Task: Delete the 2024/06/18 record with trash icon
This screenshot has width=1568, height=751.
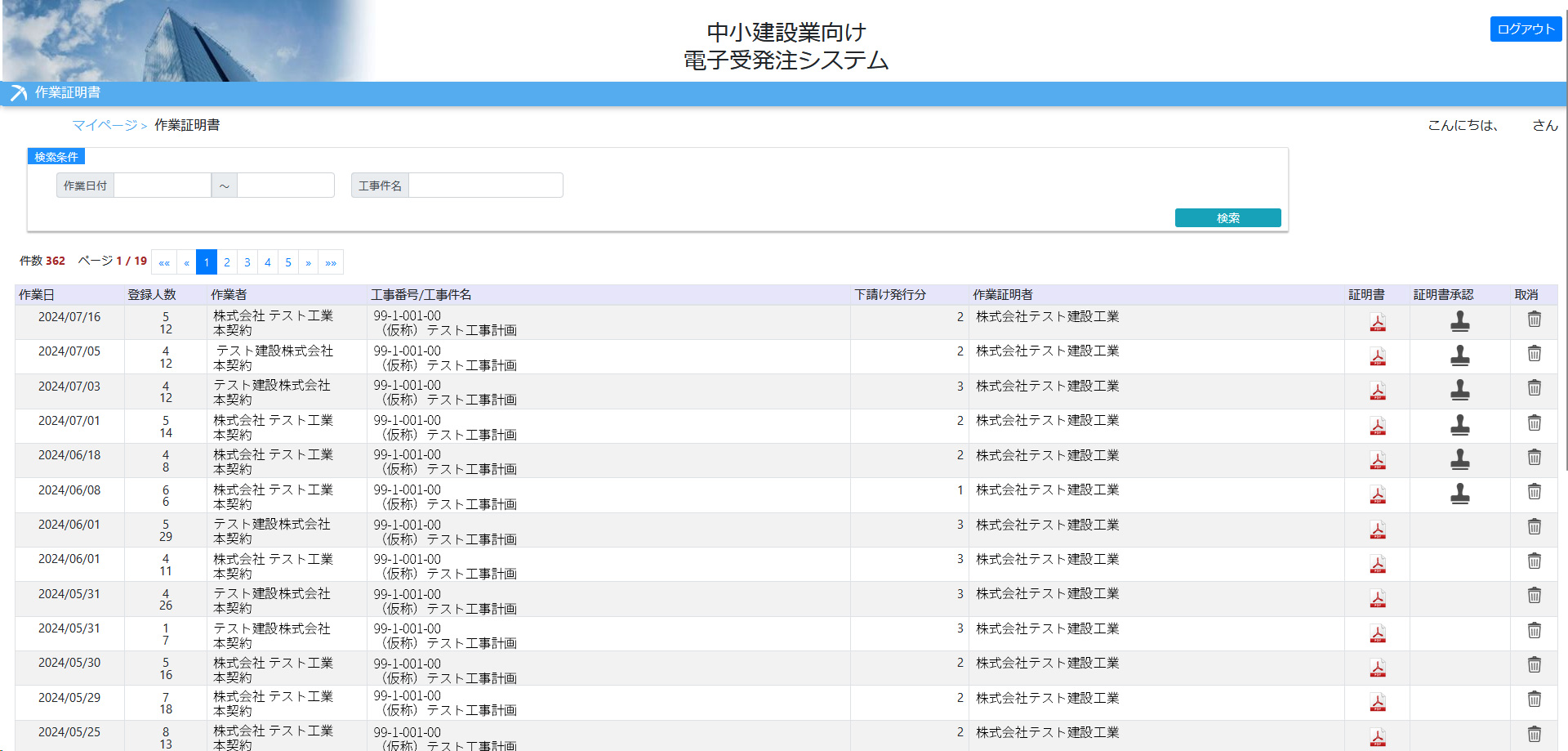Action: (1535, 458)
